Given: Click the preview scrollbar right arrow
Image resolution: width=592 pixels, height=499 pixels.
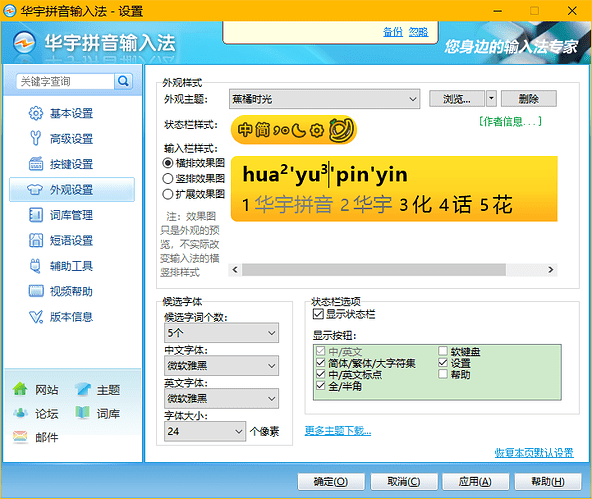Looking at the screenshot, I should (x=550, y=270).
